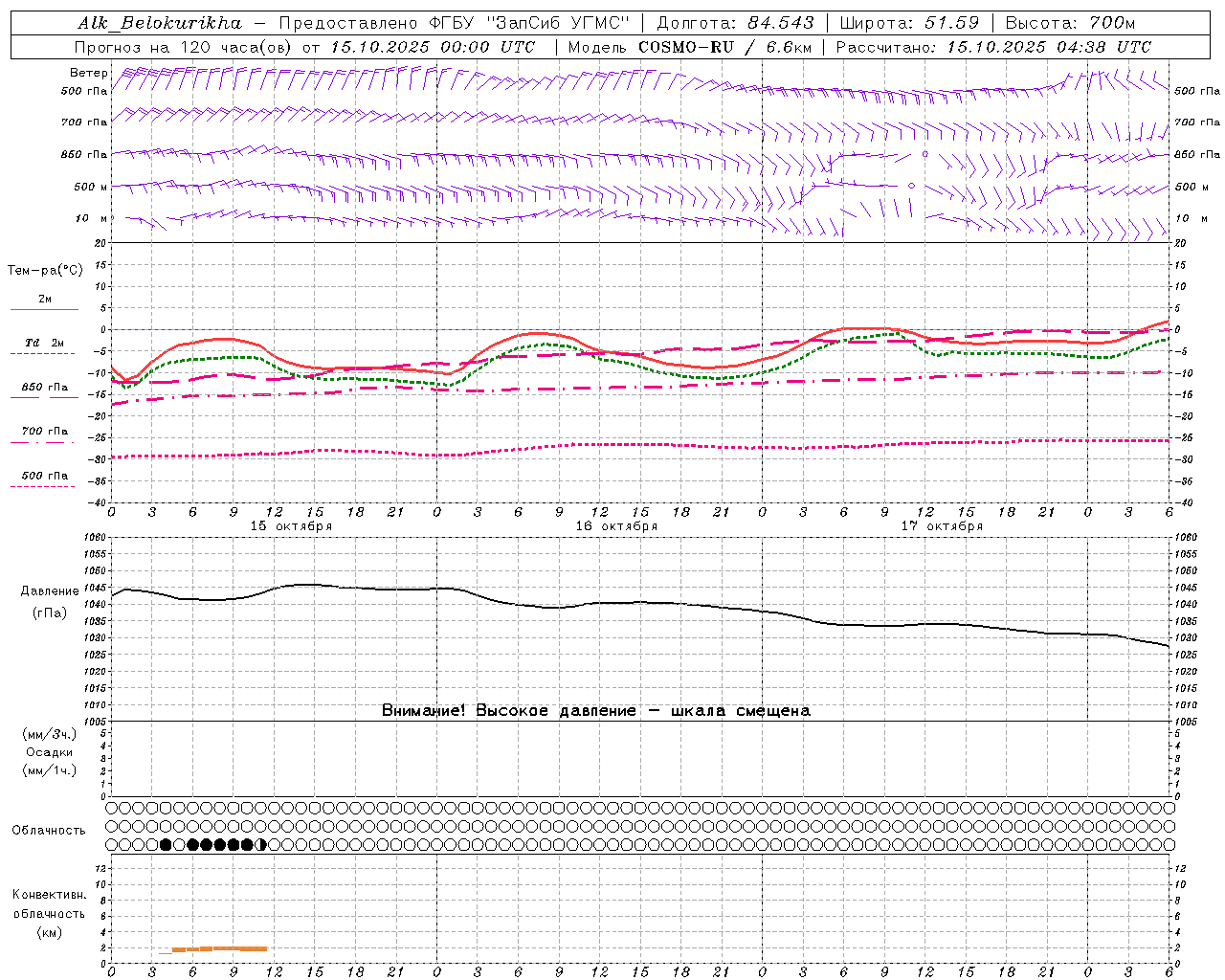The width and height of the screenshot is (1225, 980).
Task: Click the Td 2м dew point legend entry
Action: click(x=44, y=344)
